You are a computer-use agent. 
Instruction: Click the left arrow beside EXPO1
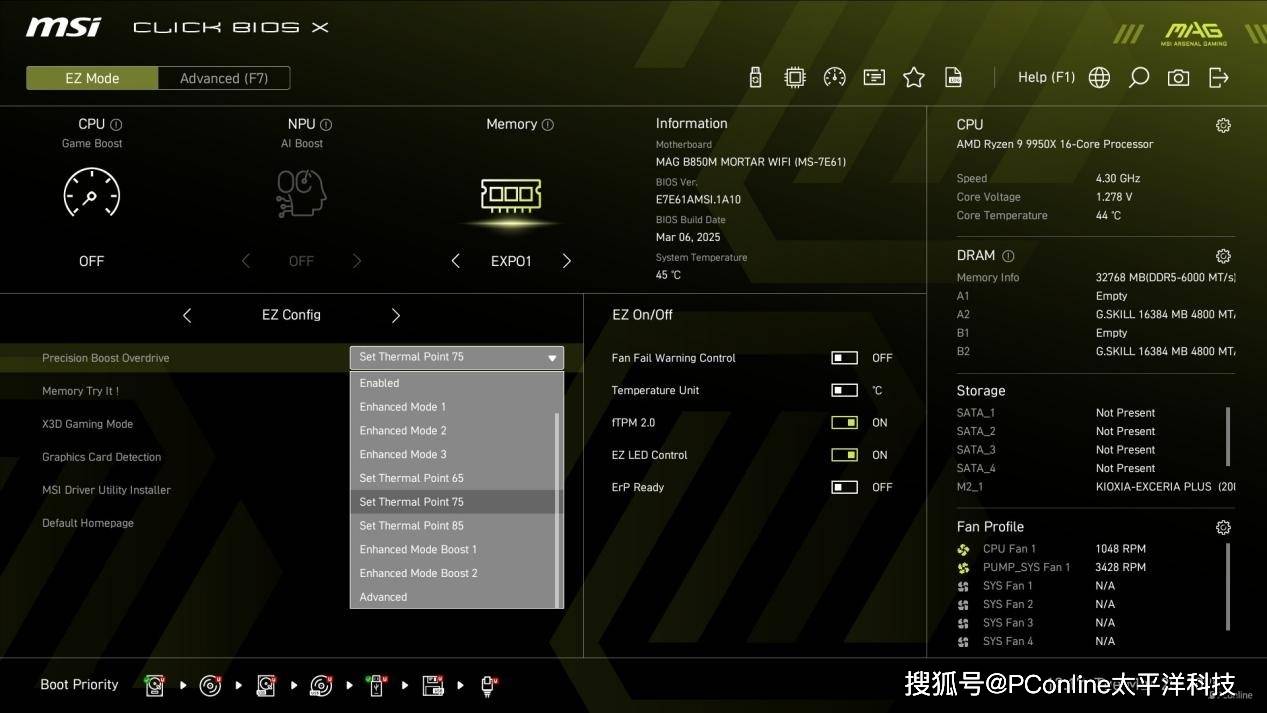pos(456,261)
